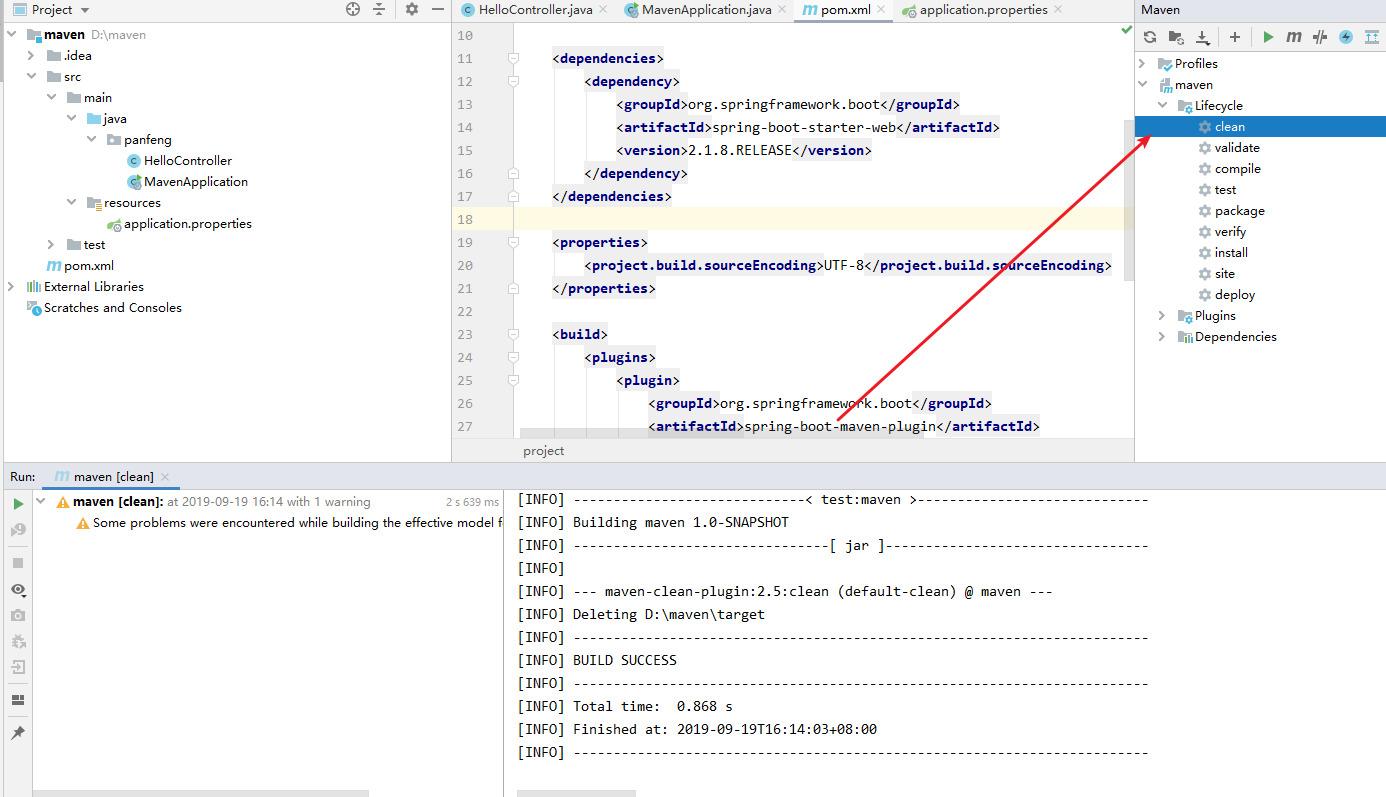This screenshot has width=1386, height=797.
Task: Open the Project view dropdown
Action: pos(52,9)
